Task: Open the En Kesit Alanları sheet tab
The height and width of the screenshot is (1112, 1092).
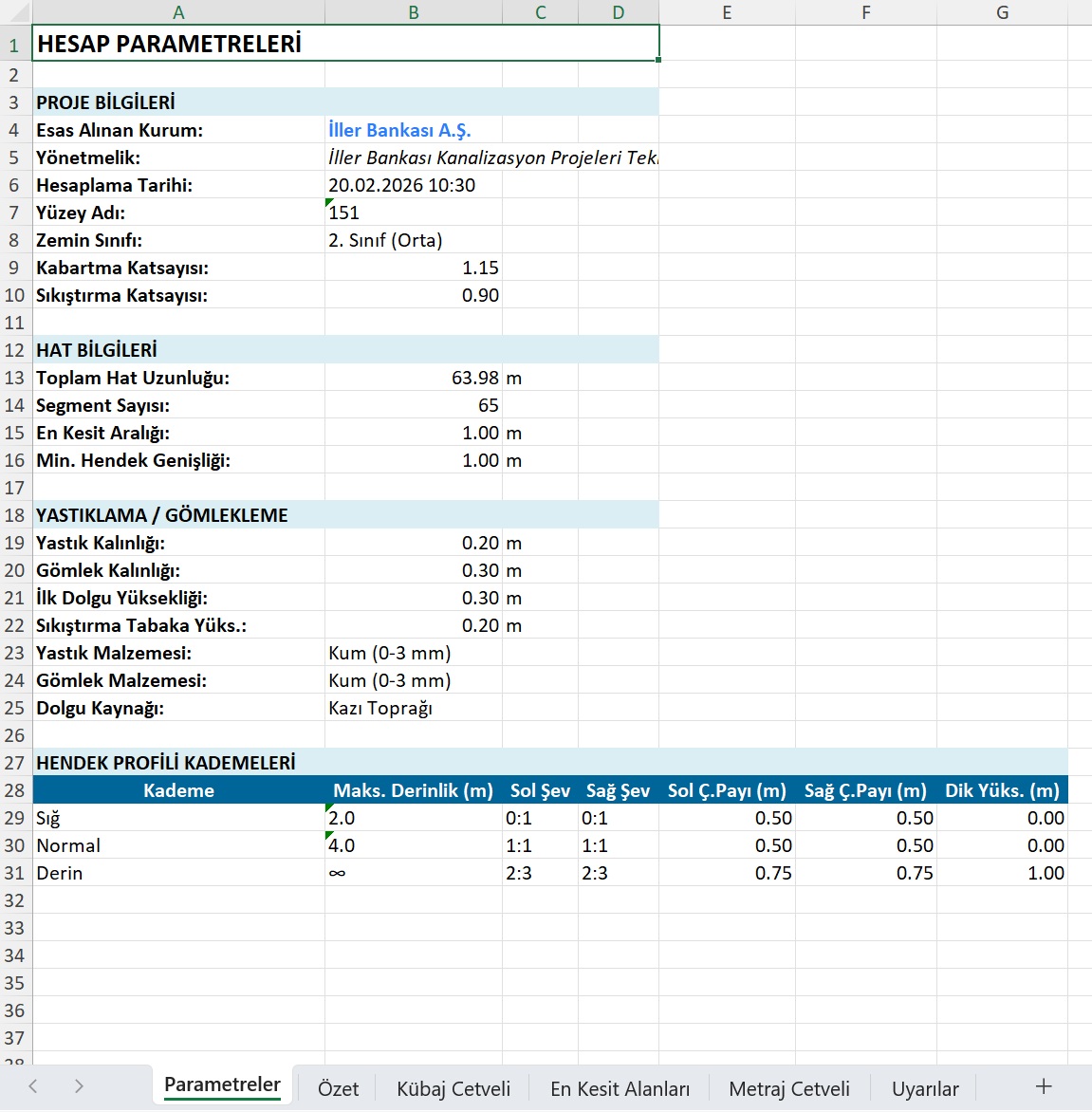Action: 620,1088
